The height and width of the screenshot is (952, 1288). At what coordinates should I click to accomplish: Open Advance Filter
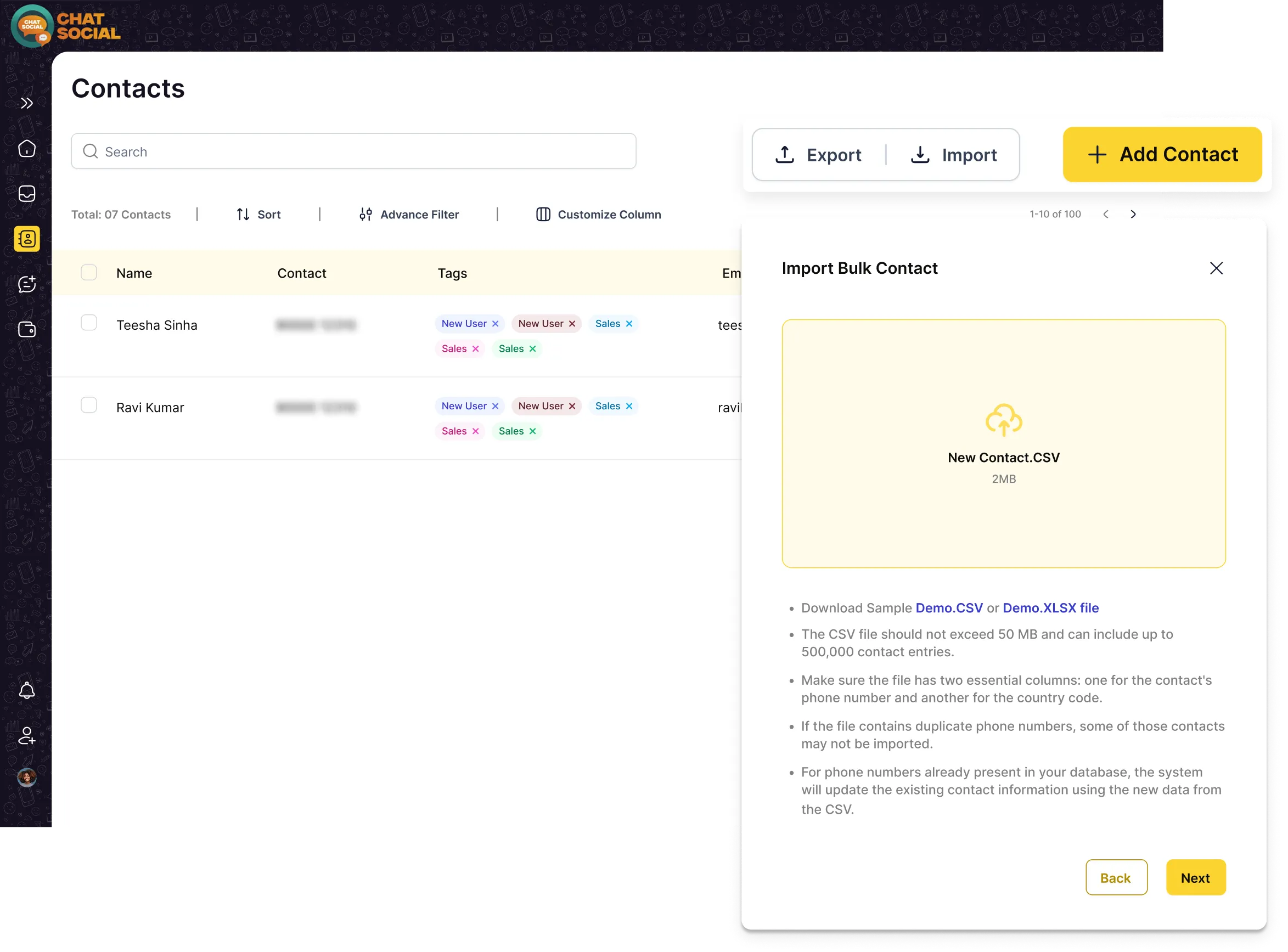click(x=409, y=215)
